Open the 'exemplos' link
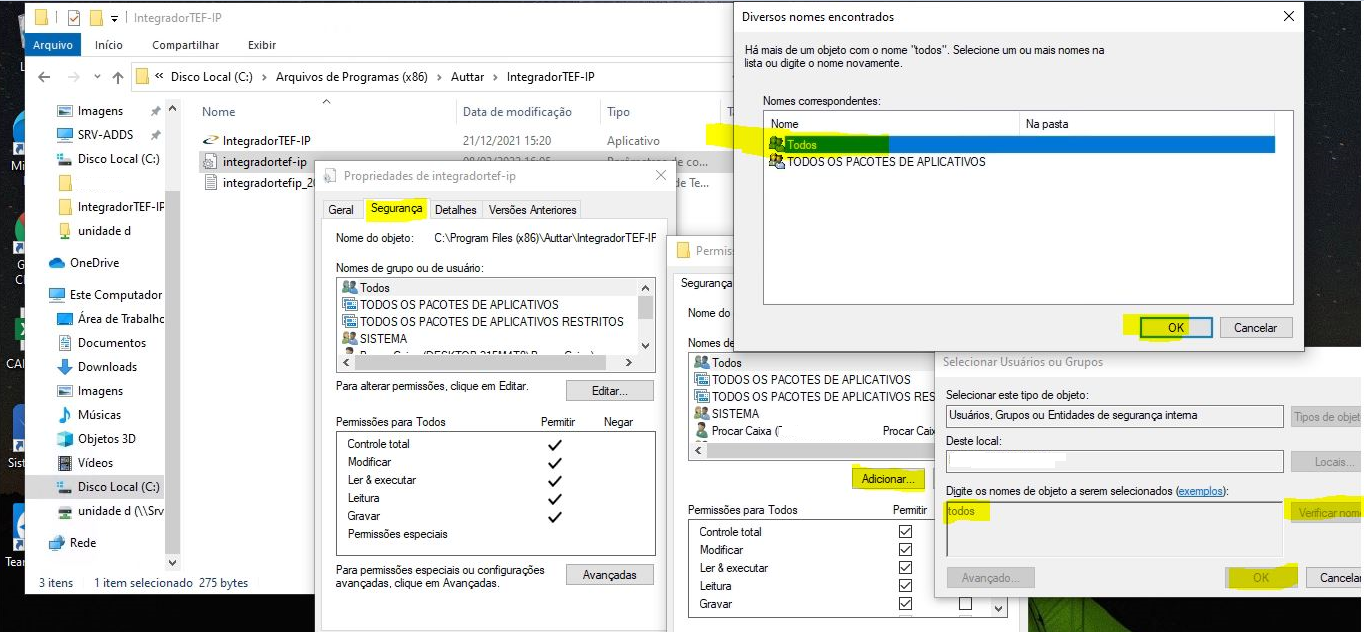Screen dimensions: 1364x632 pyautogui.click(x=1201, y=491)
